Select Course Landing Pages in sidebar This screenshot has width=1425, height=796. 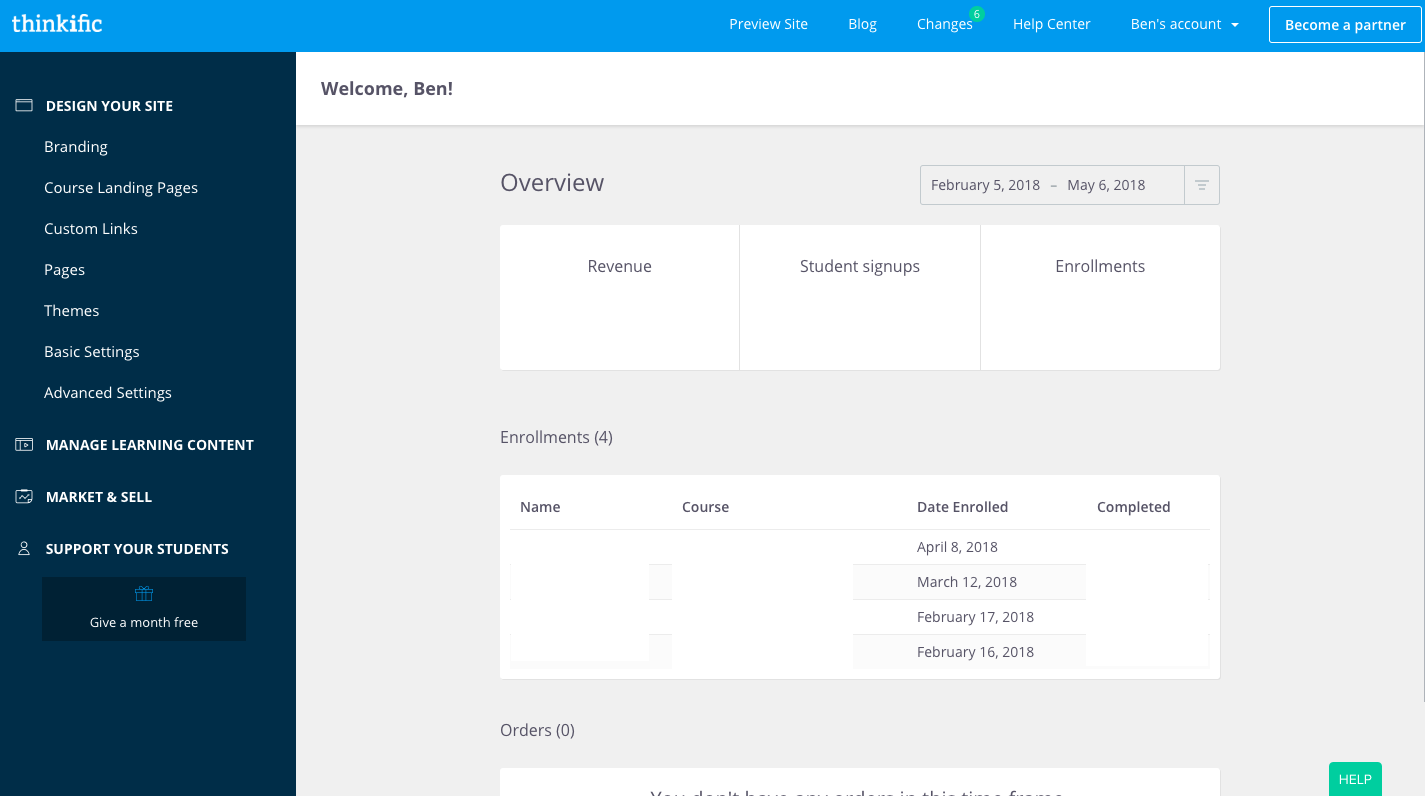click(121, 188)
